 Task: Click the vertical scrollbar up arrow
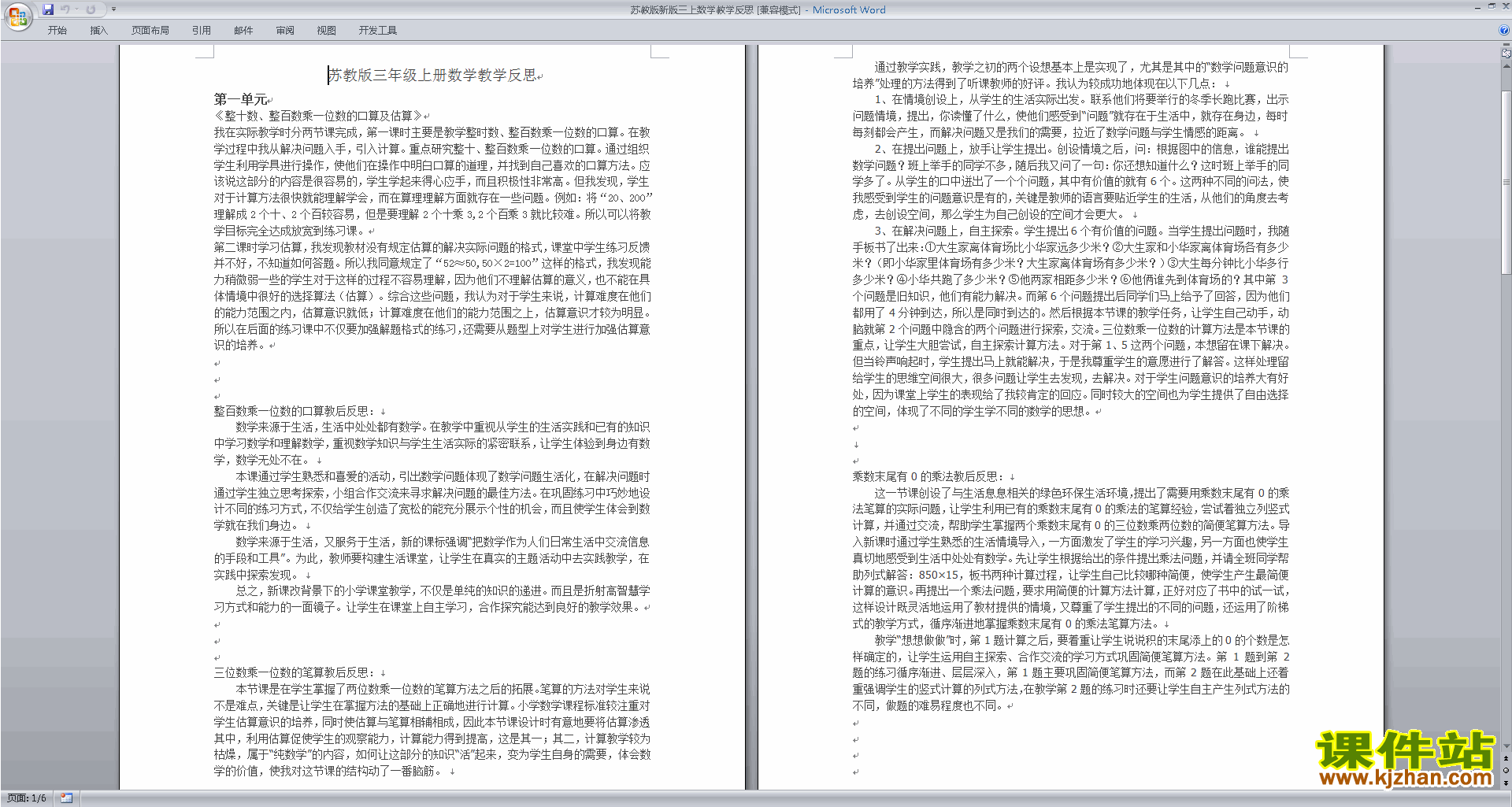[1506, 65]
